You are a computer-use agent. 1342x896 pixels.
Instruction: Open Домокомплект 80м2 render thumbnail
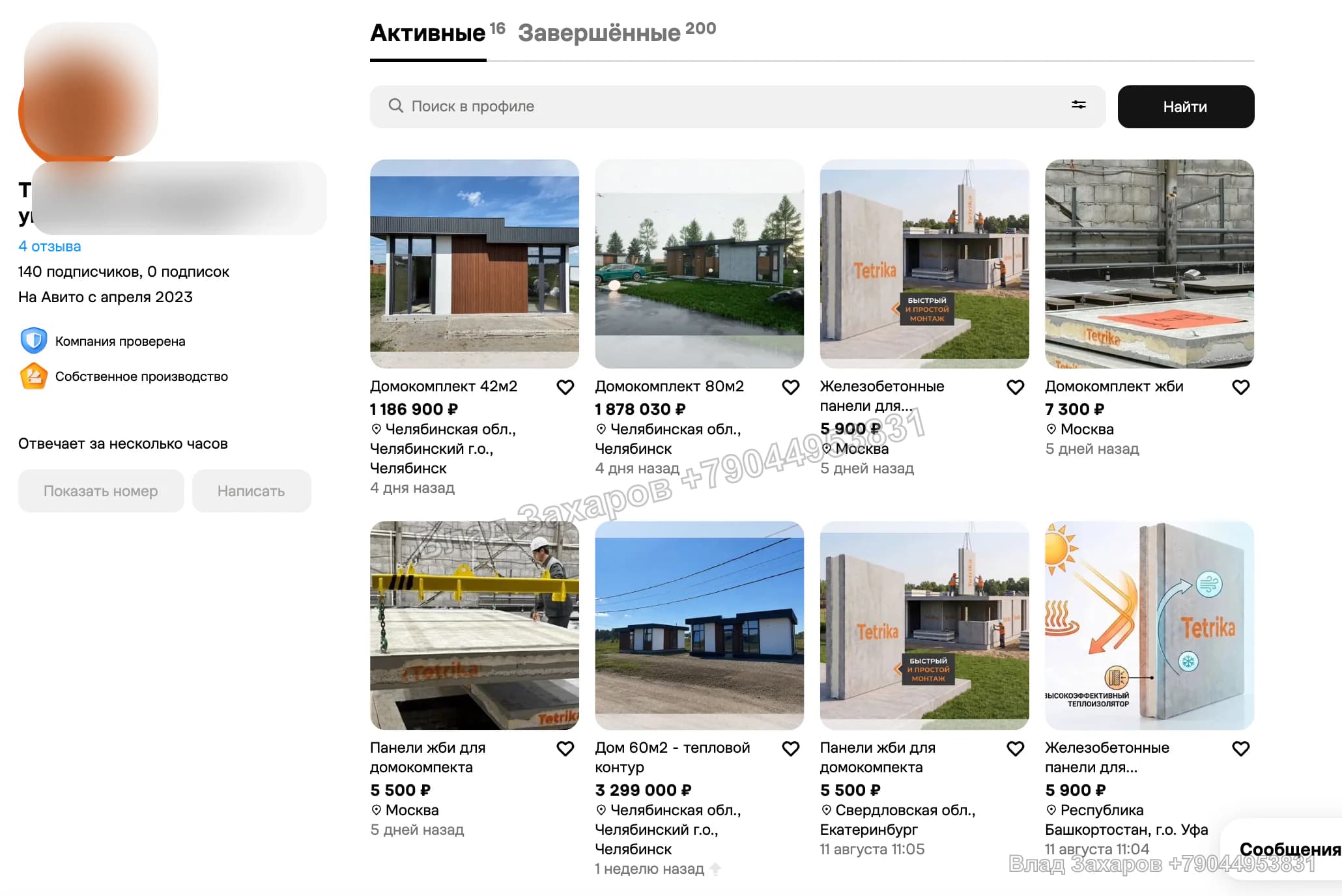pos(700,264)
